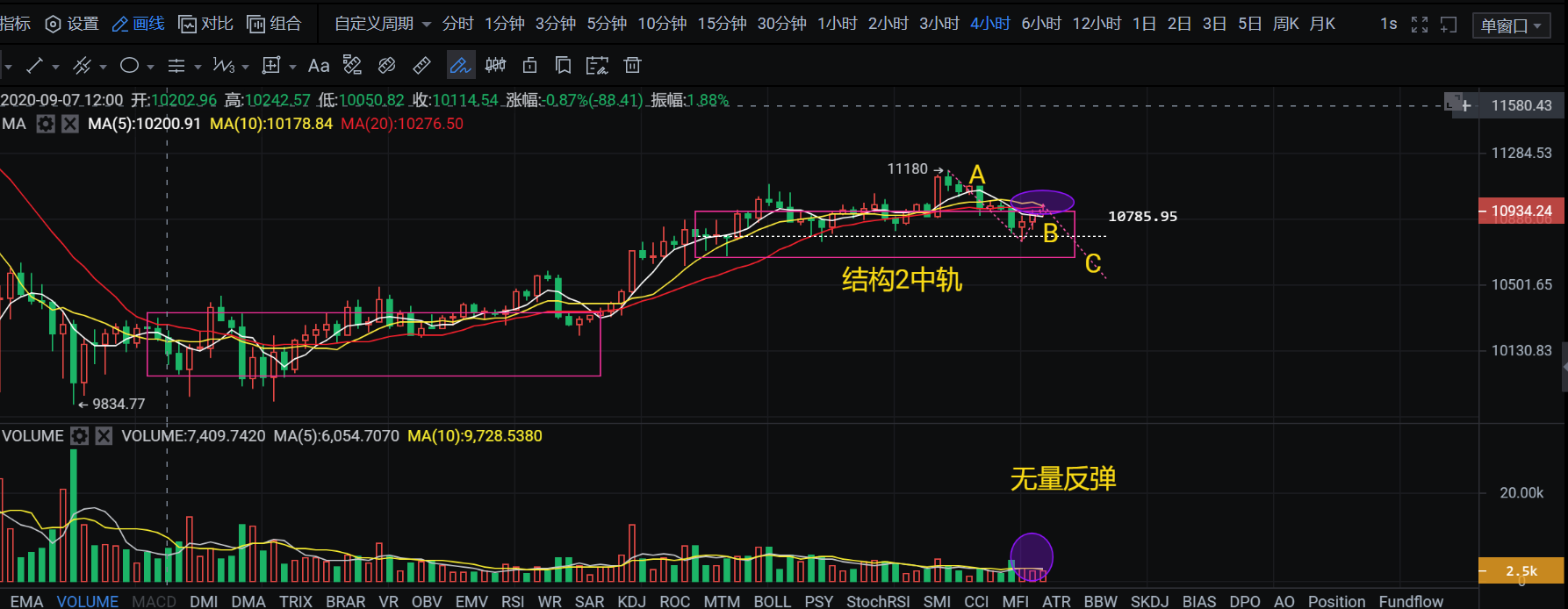Switch to the EMA indicator
The height and width of the screenshot is (609, 1568).
point(26,601)
